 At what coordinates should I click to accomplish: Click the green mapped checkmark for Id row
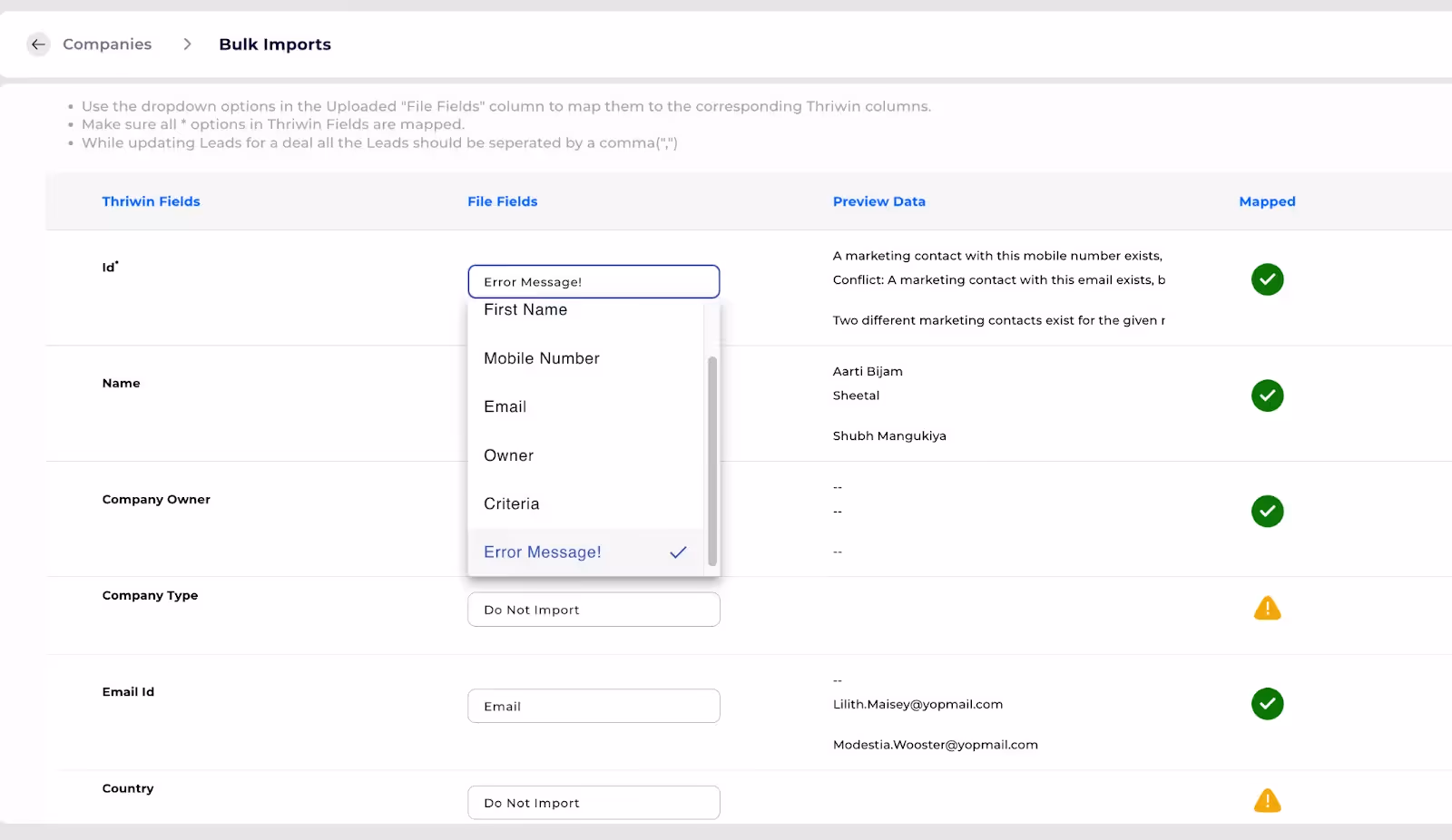[x=1267, y=279]
